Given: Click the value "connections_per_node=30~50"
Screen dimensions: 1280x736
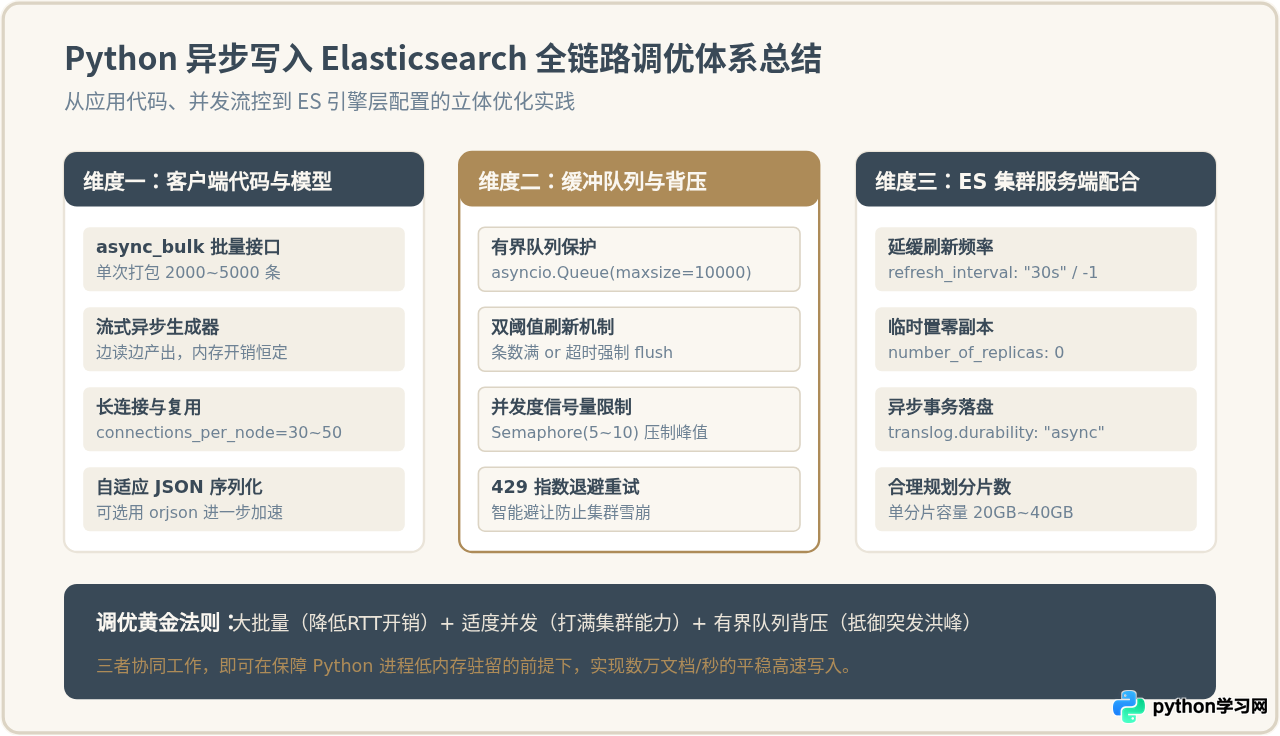Looking at the screenshot, I should coord(219,432).
